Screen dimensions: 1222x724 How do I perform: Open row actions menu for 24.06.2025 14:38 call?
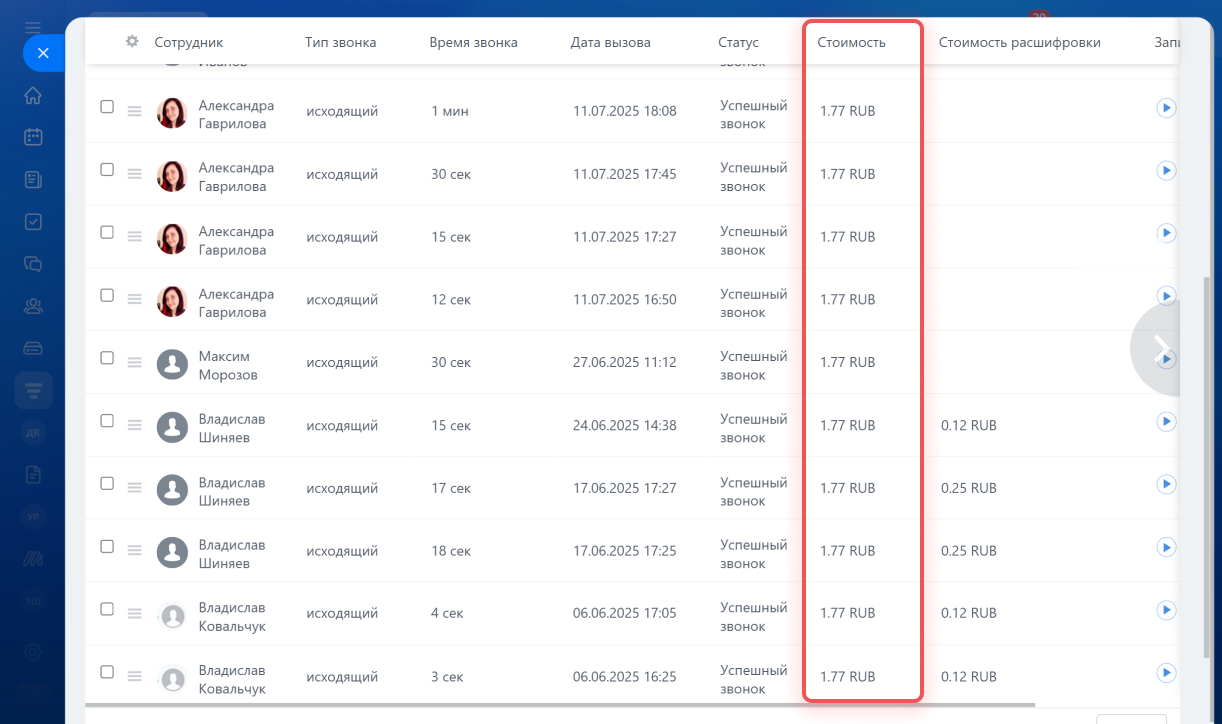click(x=135, y=425)
